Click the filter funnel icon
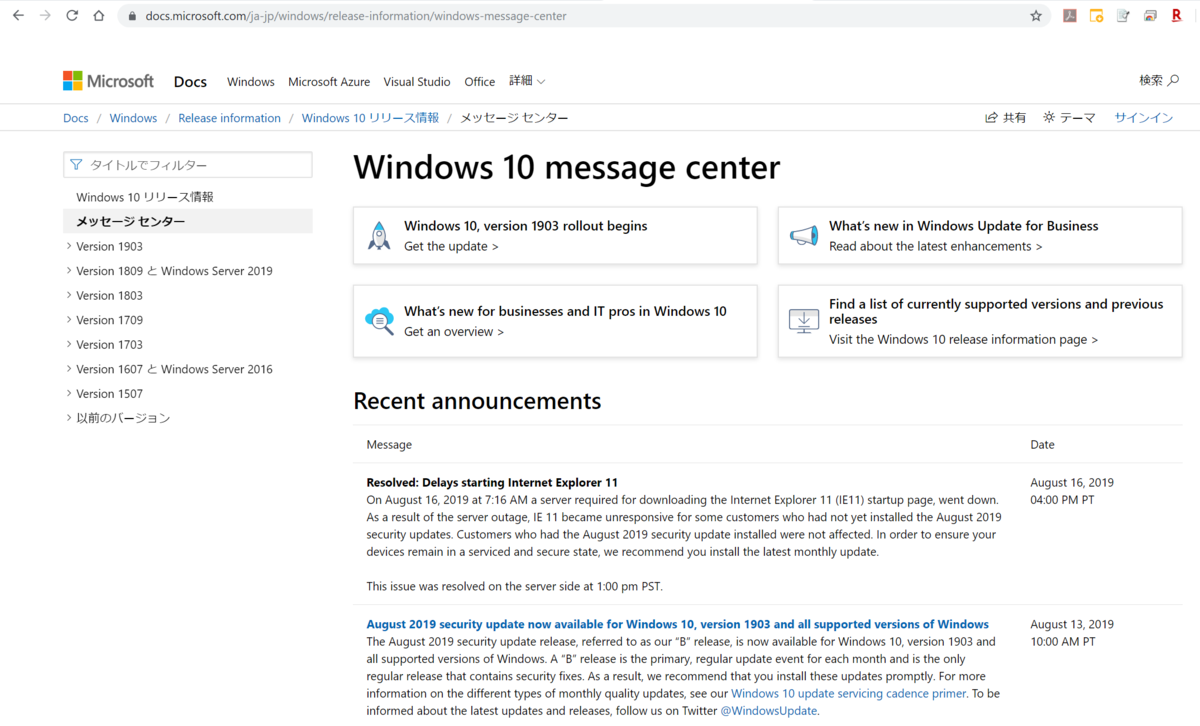 (77, 165)
